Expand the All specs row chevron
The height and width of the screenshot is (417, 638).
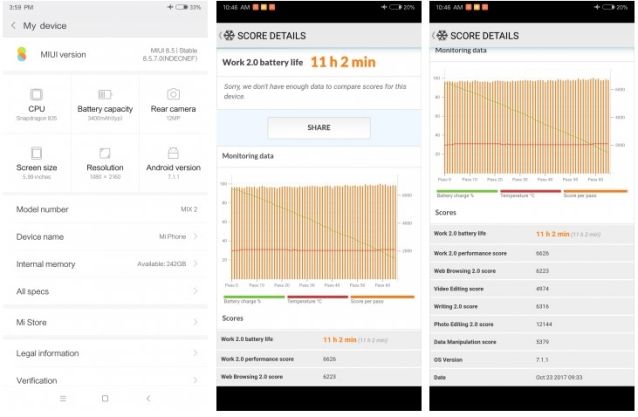[x=196, y=291]
